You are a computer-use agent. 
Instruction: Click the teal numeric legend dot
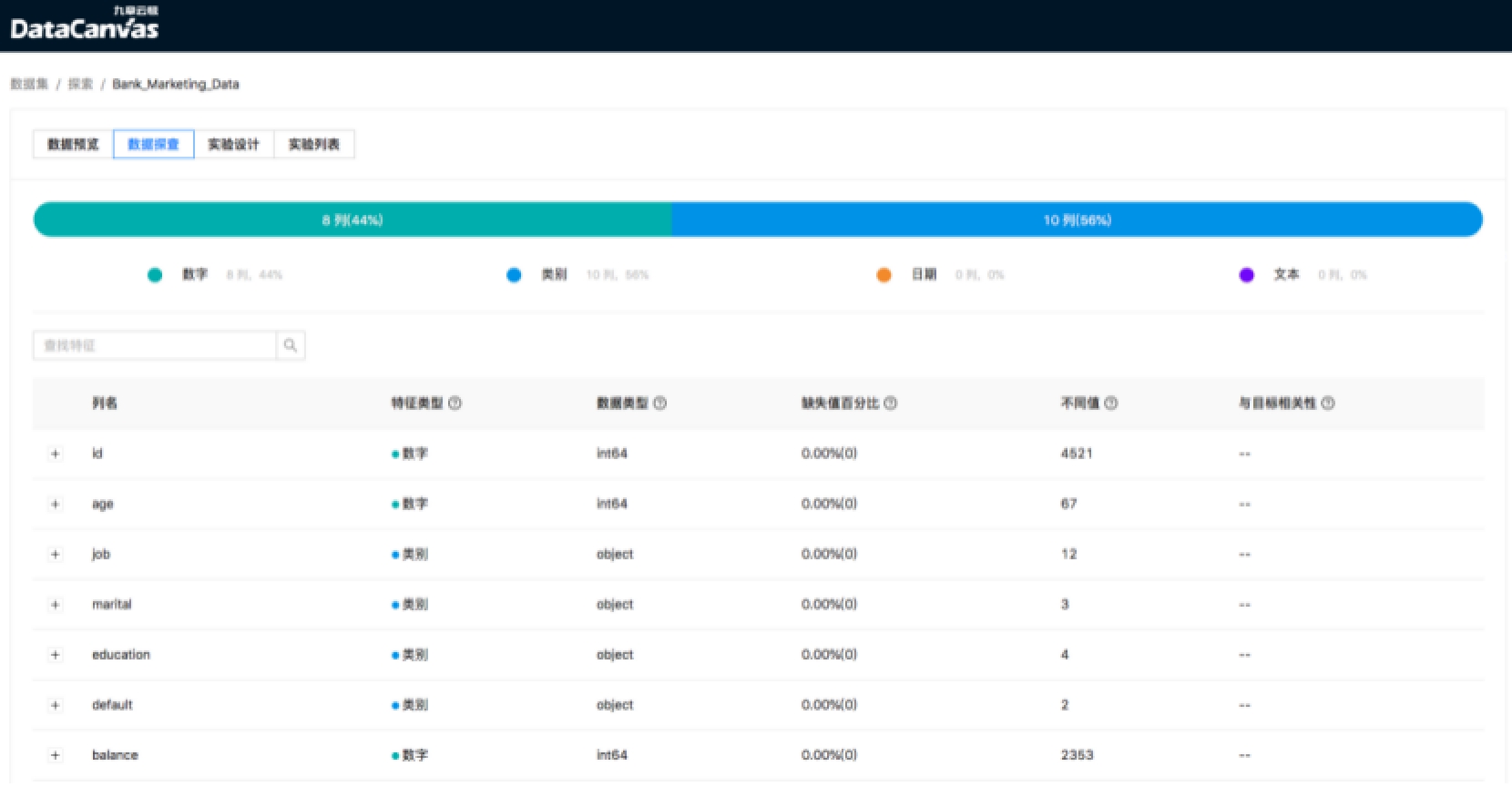tap(155, 275)
